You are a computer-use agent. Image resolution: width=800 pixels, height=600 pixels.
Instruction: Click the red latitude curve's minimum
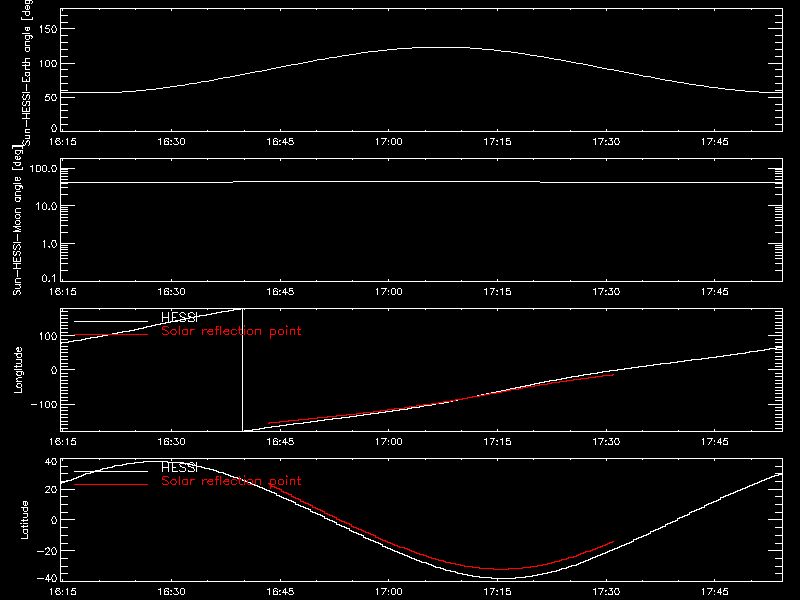502,569
